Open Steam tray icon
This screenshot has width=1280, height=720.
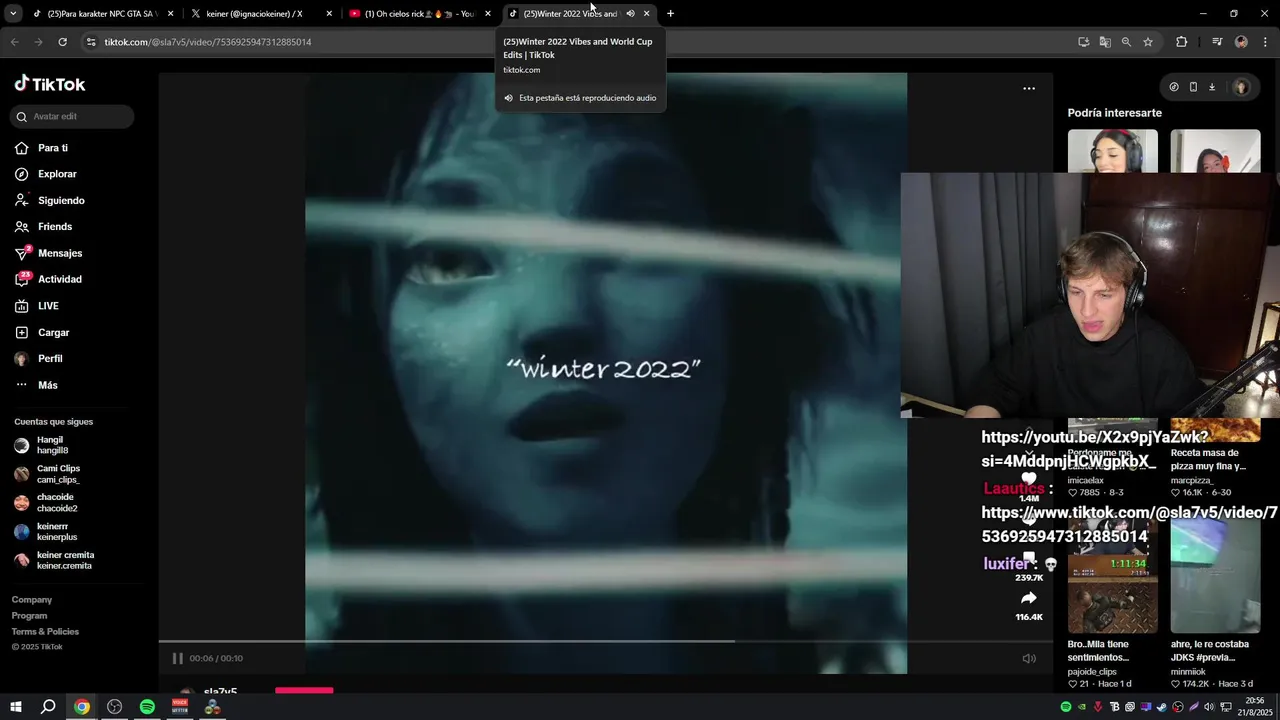pos(1161,707)
